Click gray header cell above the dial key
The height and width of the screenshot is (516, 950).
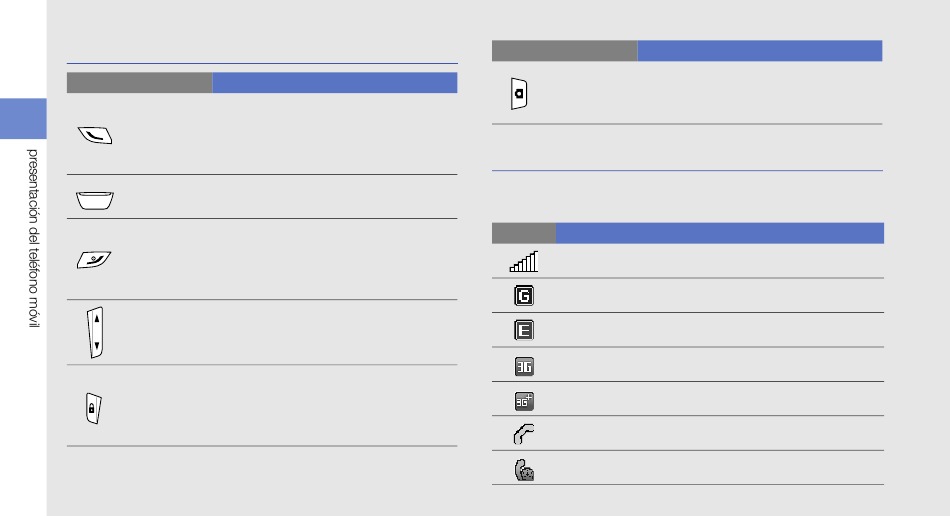(139, 82)
